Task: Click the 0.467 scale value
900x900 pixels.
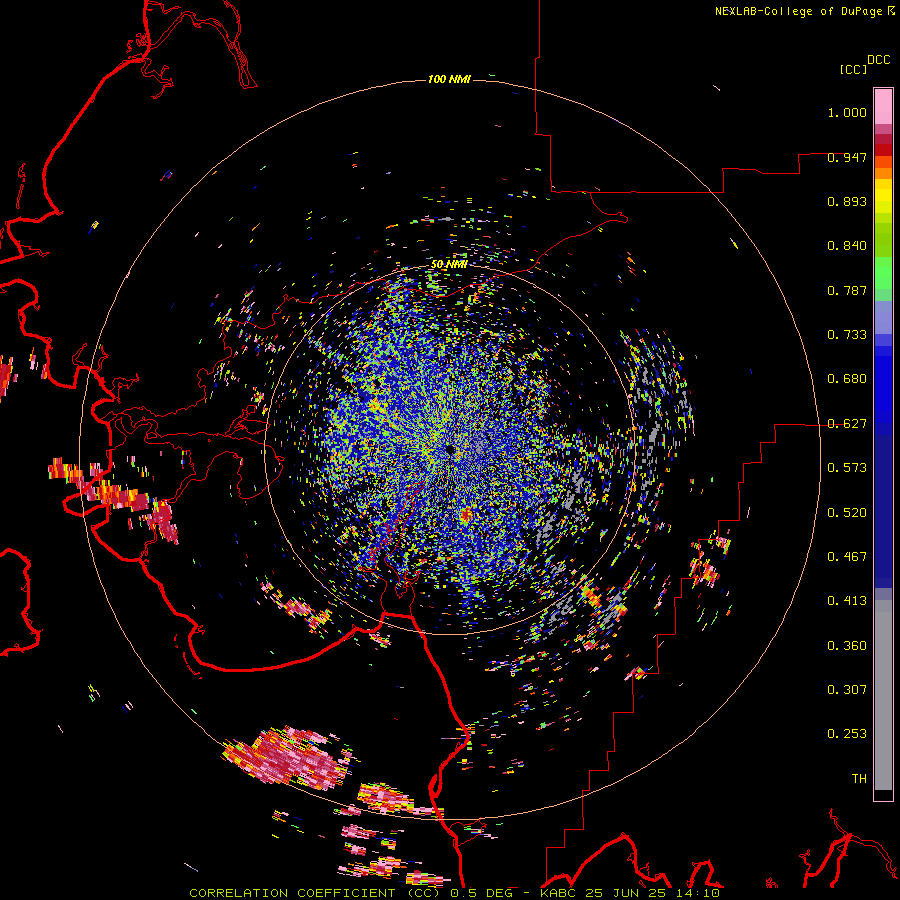Action: pos(847,557)
